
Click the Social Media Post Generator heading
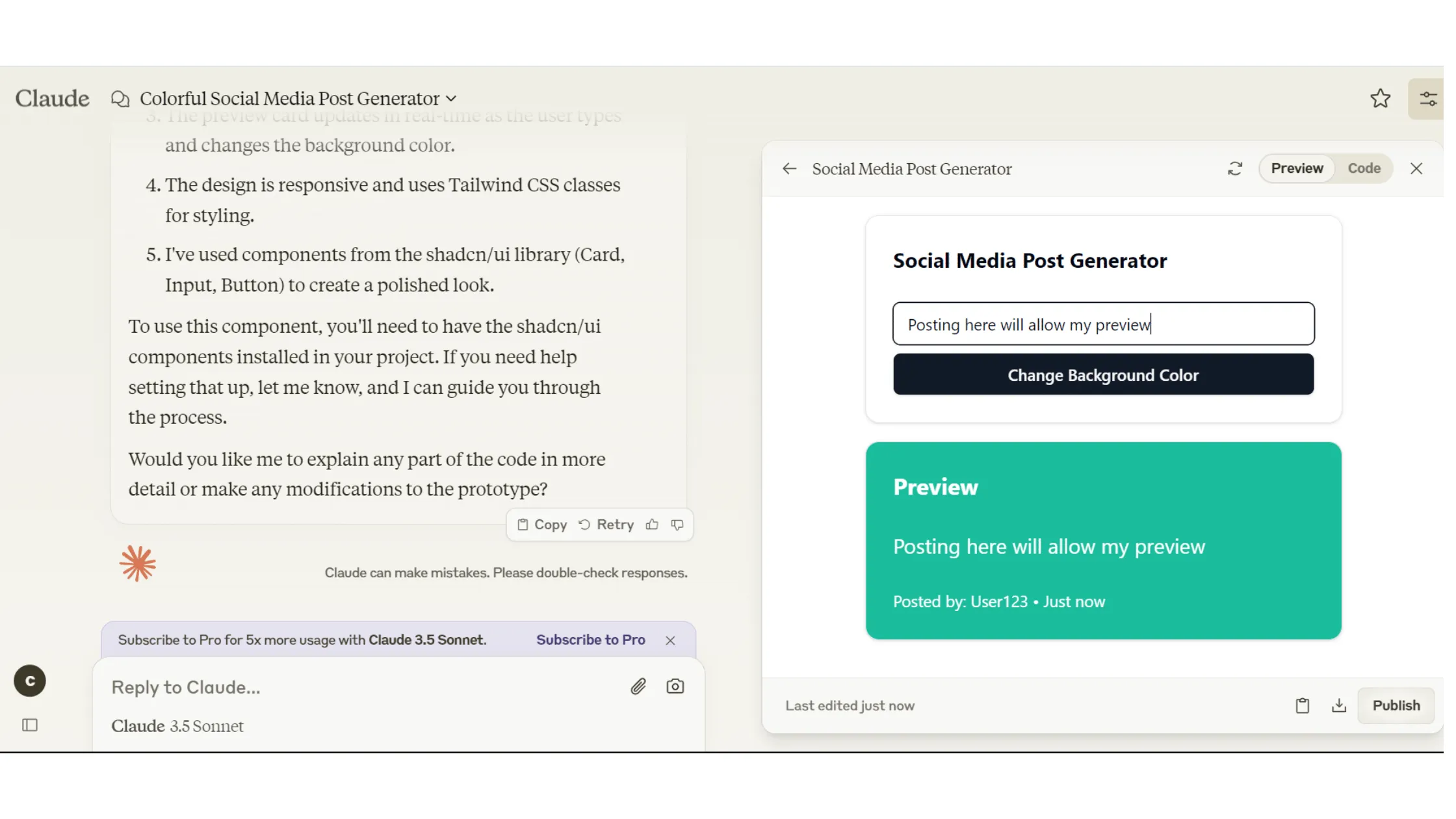(x=1030, y=261)
